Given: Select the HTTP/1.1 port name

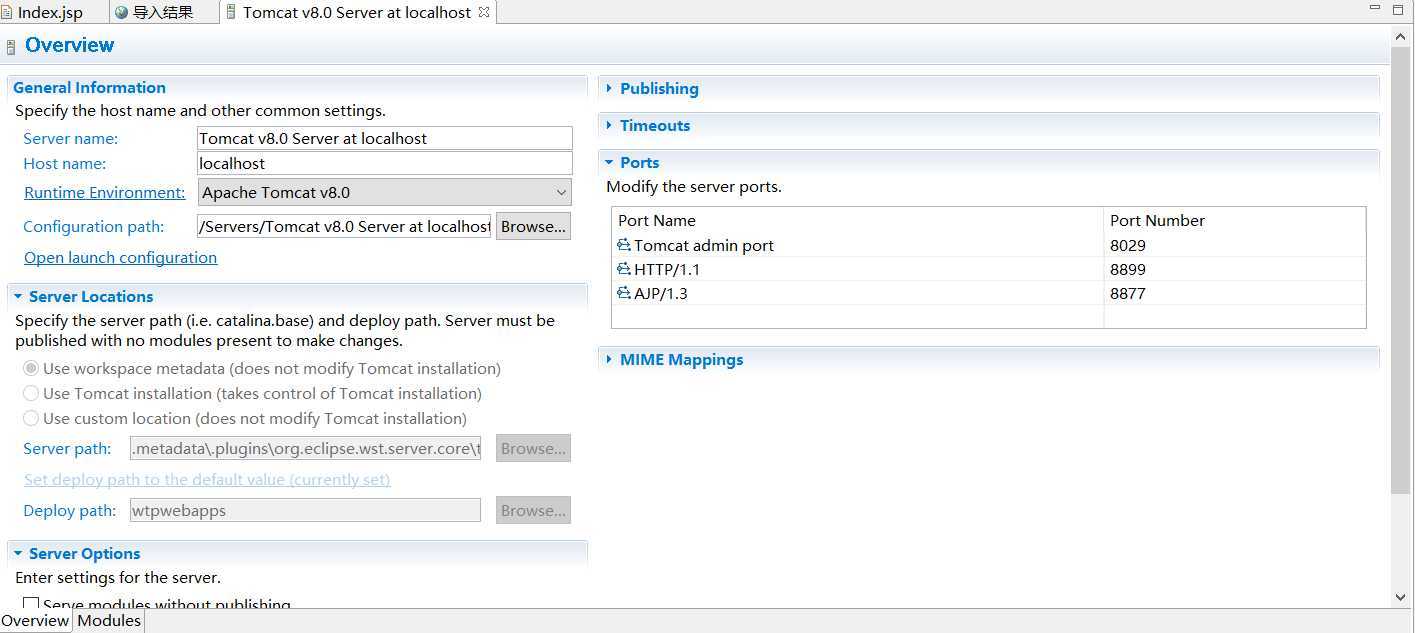Looking at the screenshot, I should [667, 269].
